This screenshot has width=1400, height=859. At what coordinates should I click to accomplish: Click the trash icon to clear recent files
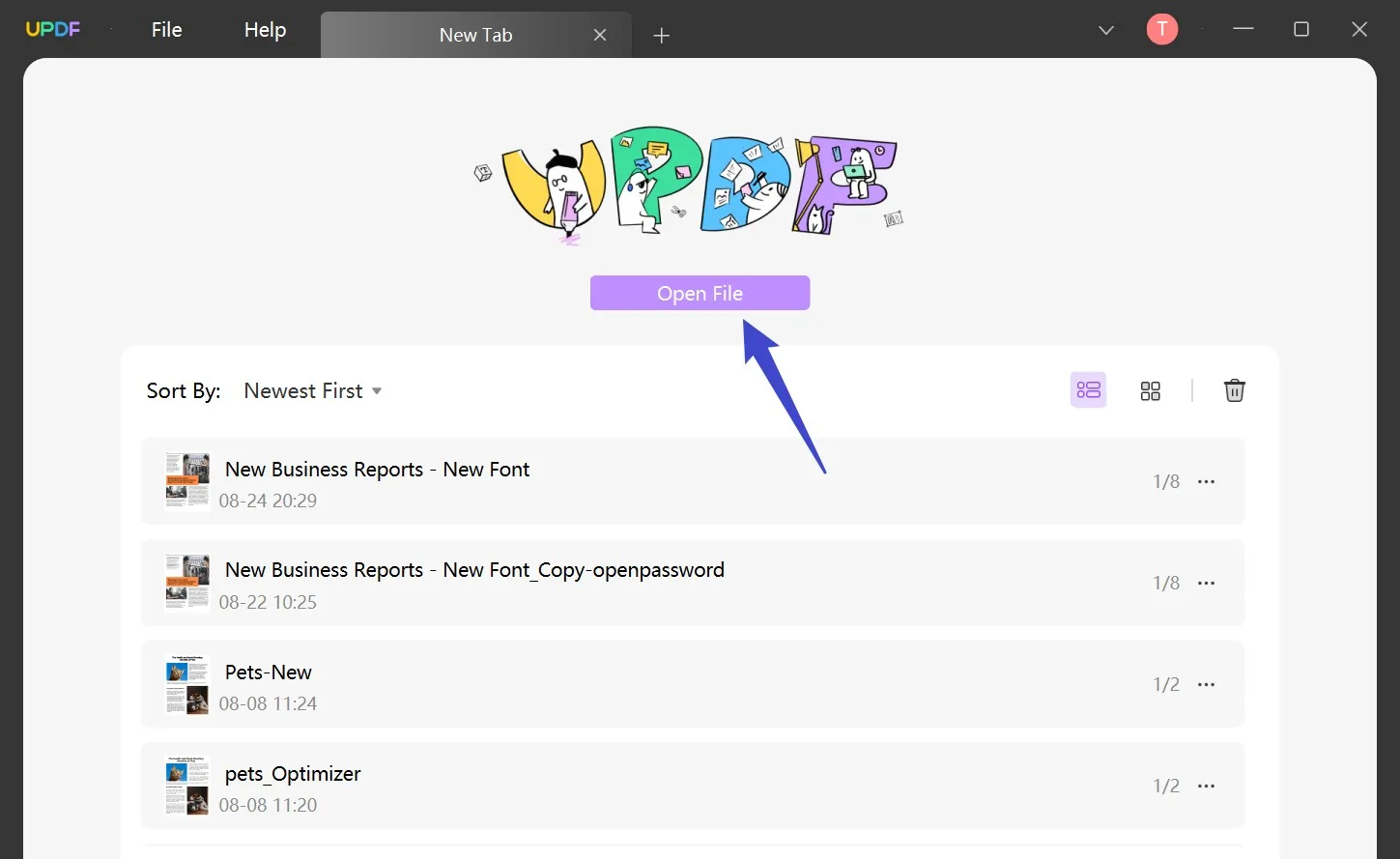pos(1235,390)
